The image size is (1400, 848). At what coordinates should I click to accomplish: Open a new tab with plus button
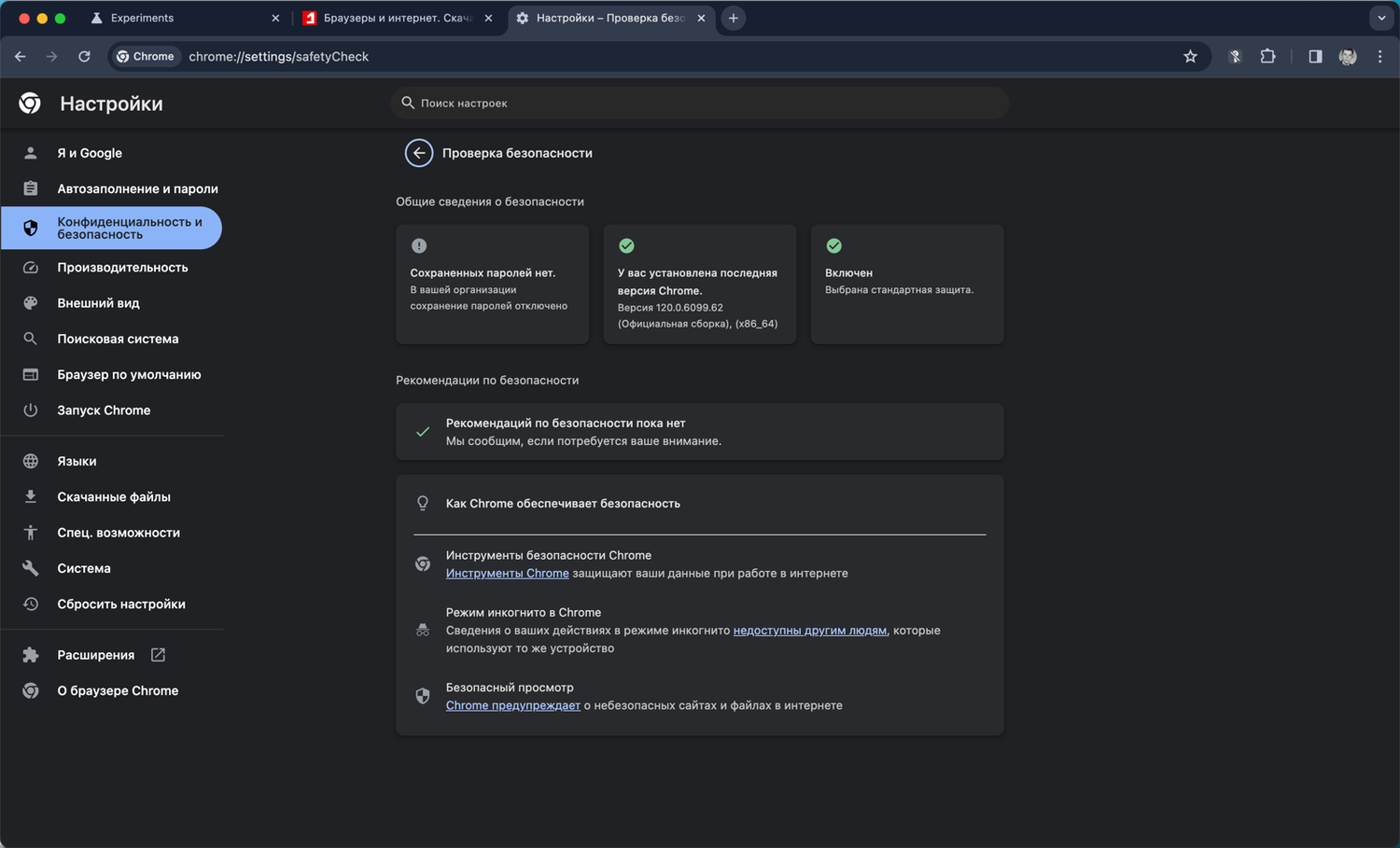(734, 18)
